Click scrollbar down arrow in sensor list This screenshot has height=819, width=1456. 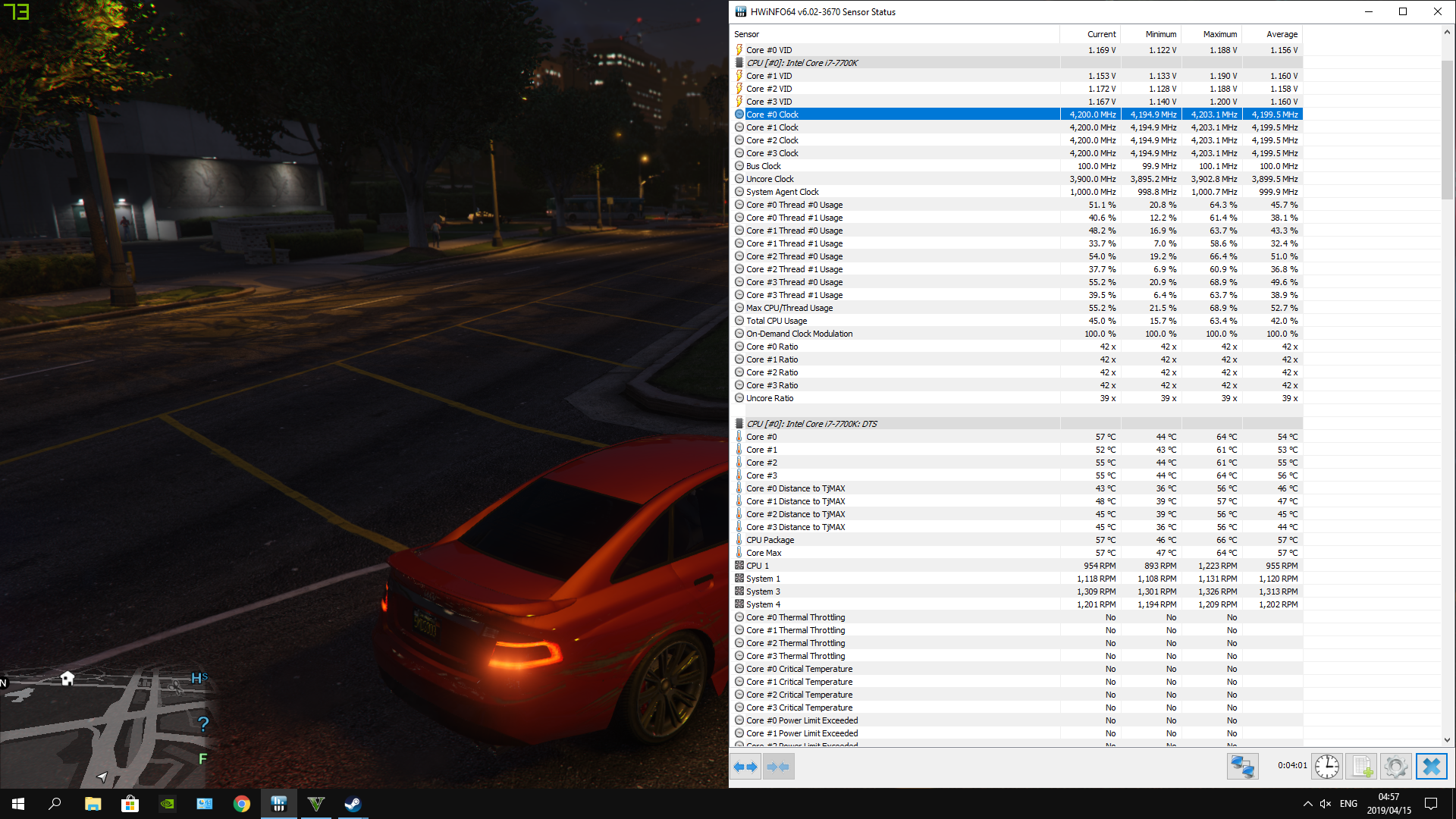(x=1447, y=740)
